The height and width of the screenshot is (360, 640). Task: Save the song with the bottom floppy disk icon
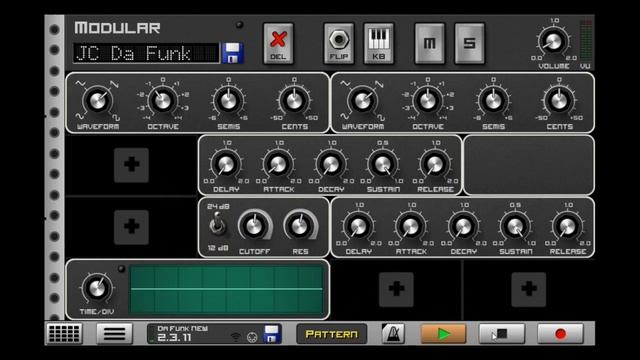(x=272, y=334)
